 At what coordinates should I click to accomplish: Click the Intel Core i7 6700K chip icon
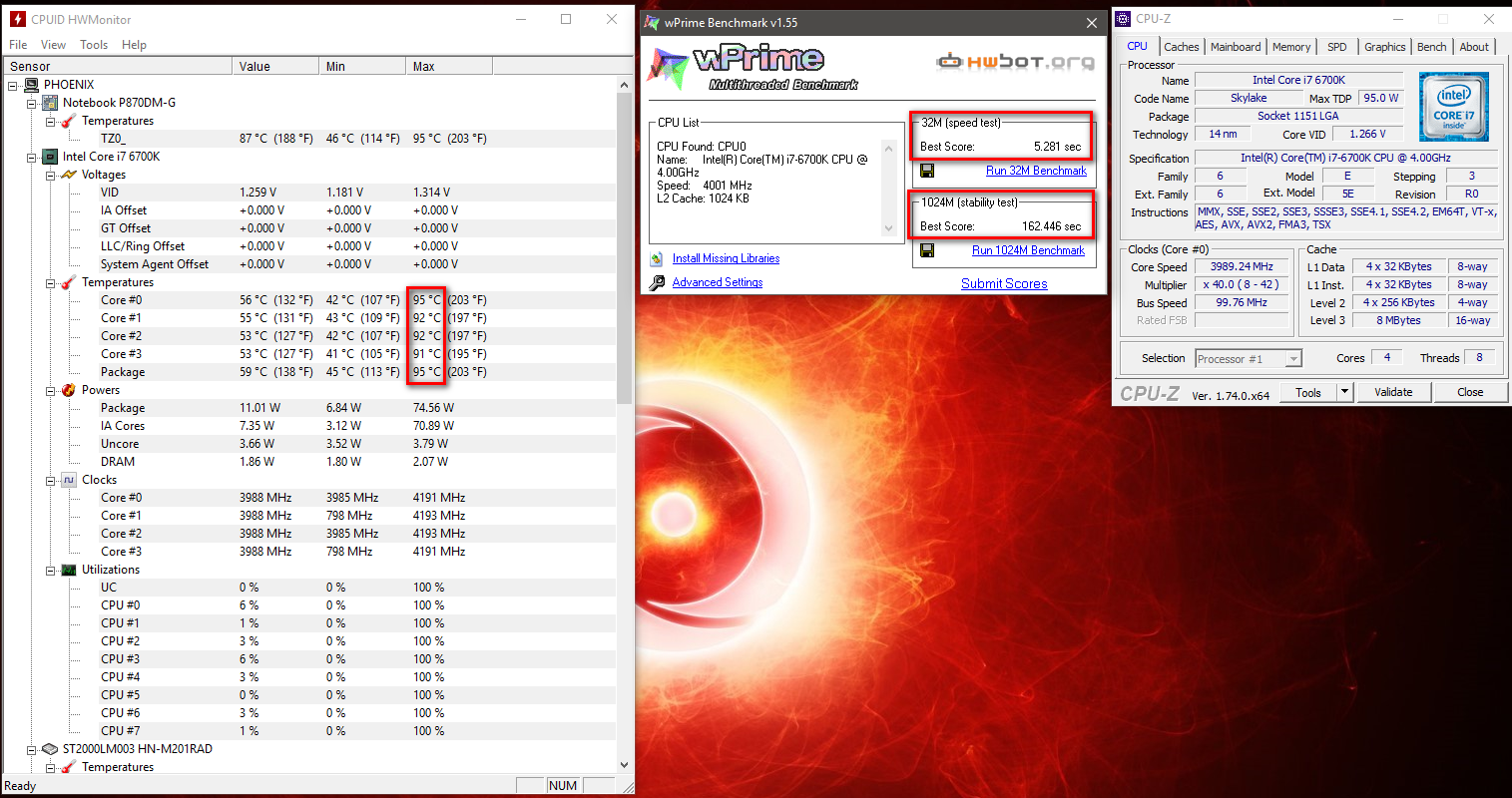[50, 157]
